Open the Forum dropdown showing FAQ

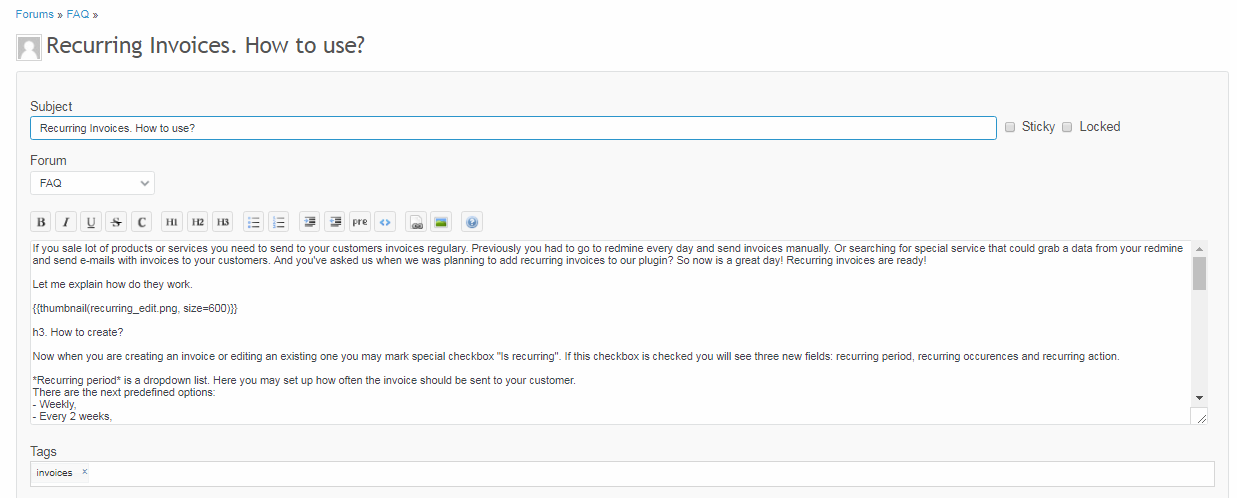point(92,184)
